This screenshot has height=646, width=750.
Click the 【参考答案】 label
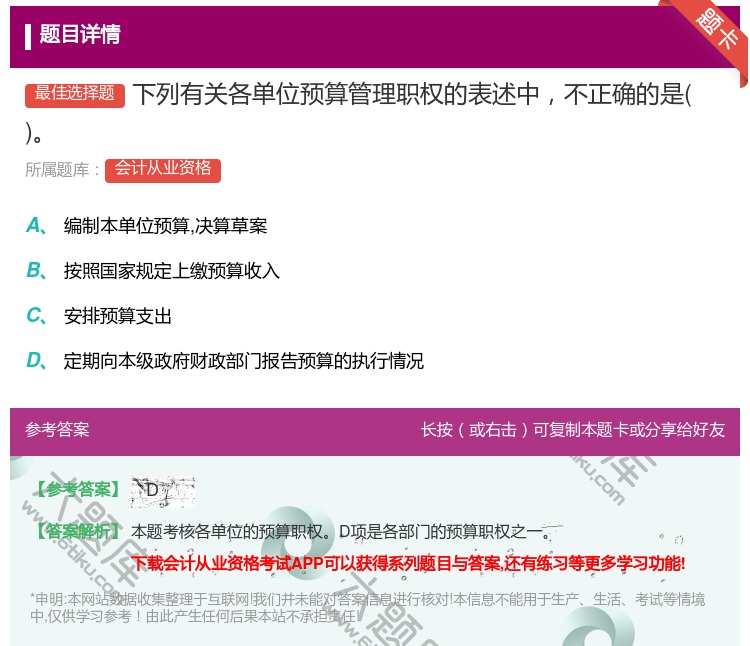[78, 489]
